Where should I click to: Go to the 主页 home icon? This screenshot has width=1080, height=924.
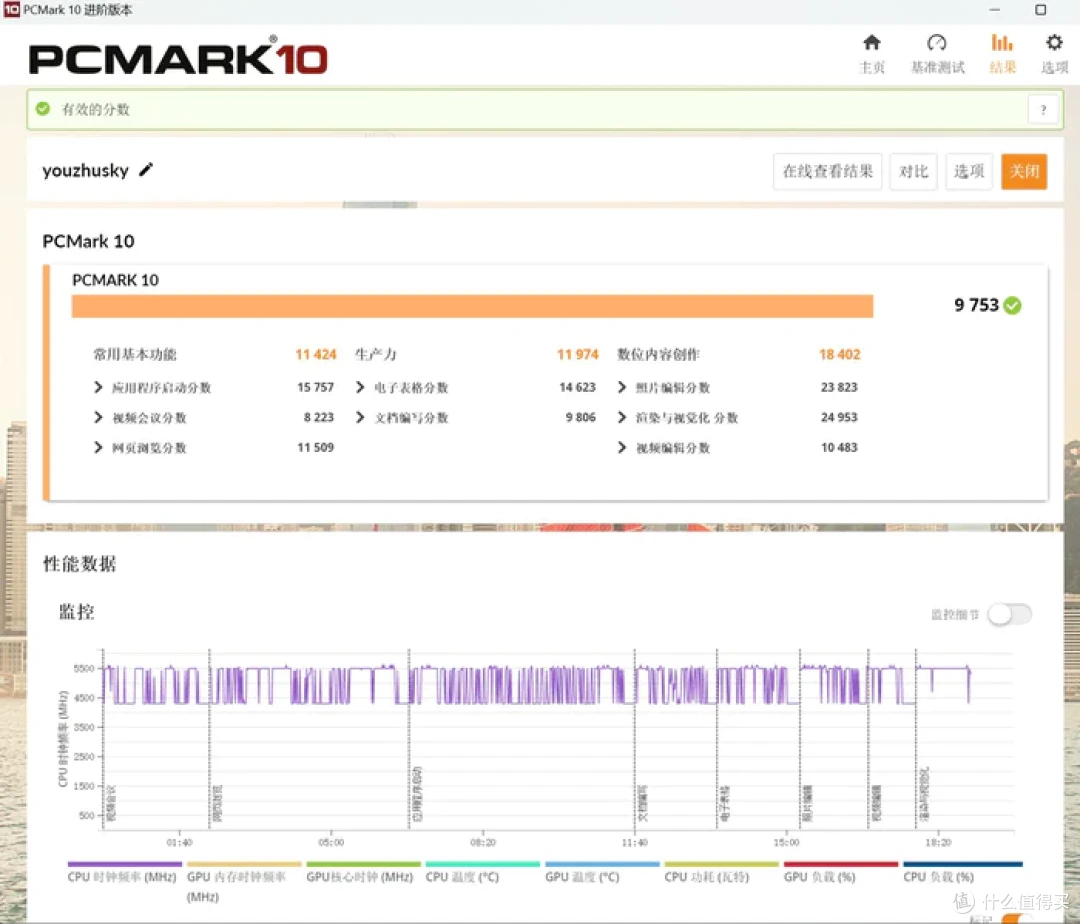[x=871, y=43]
